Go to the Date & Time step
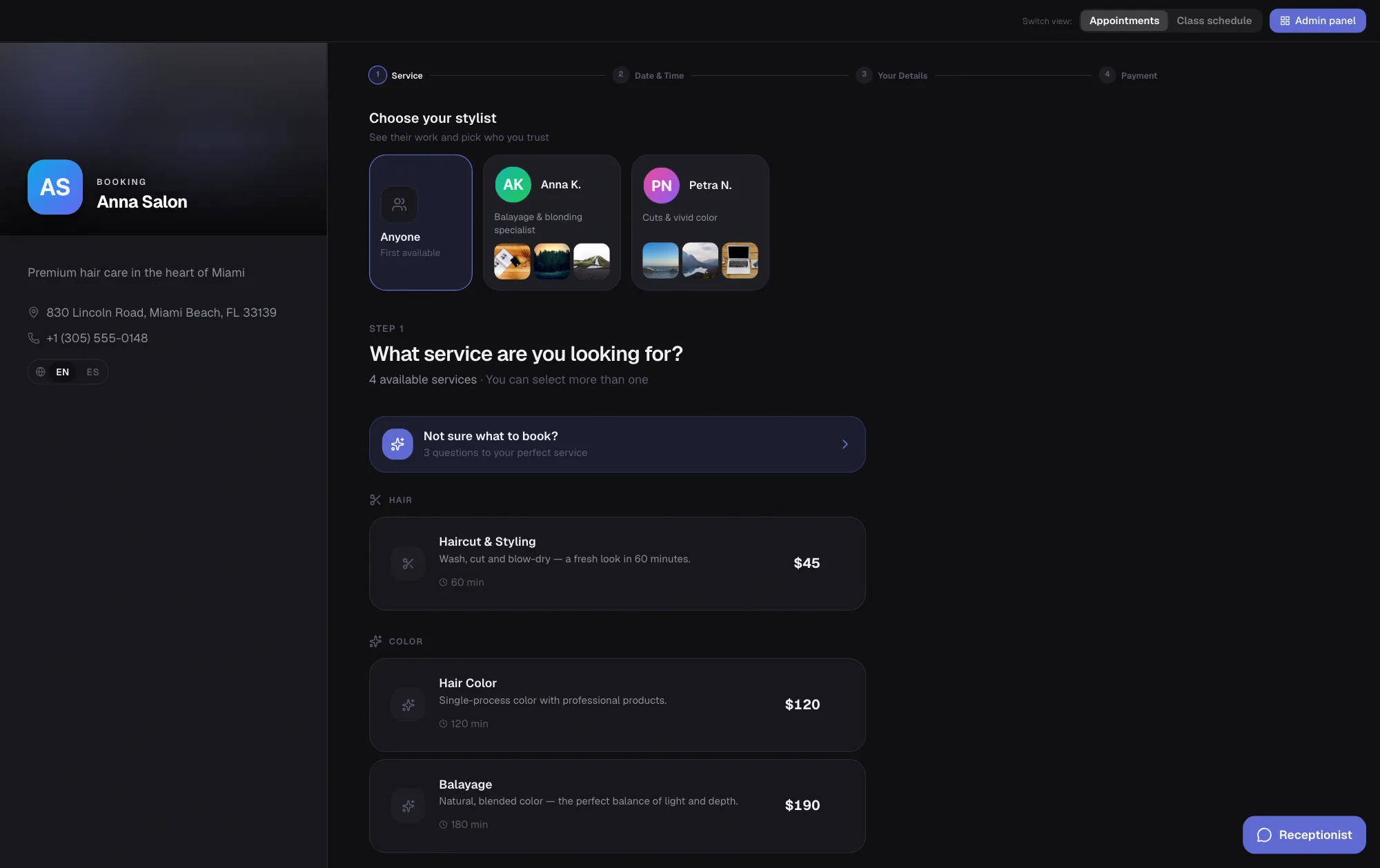The image size is (1380, 868). click(649, 75)
